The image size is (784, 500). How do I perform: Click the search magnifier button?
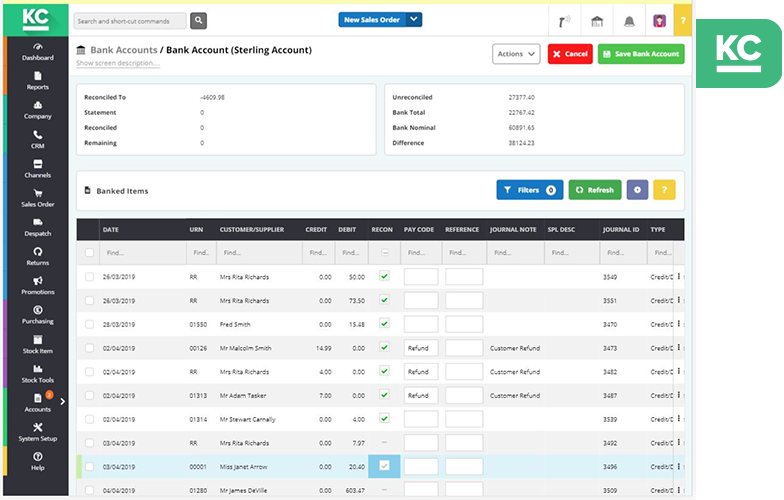coord(198,20)
